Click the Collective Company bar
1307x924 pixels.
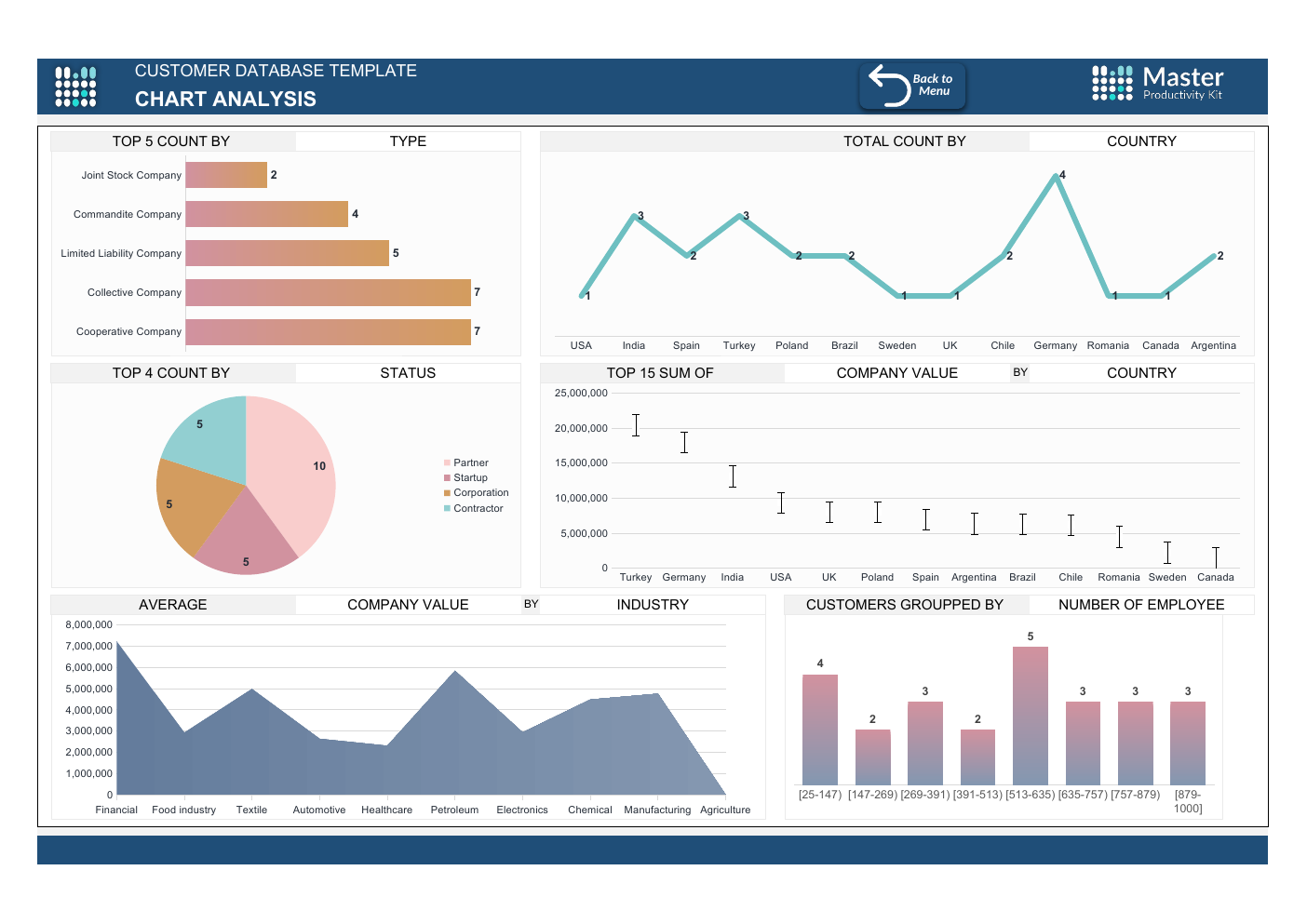point(329,292)
